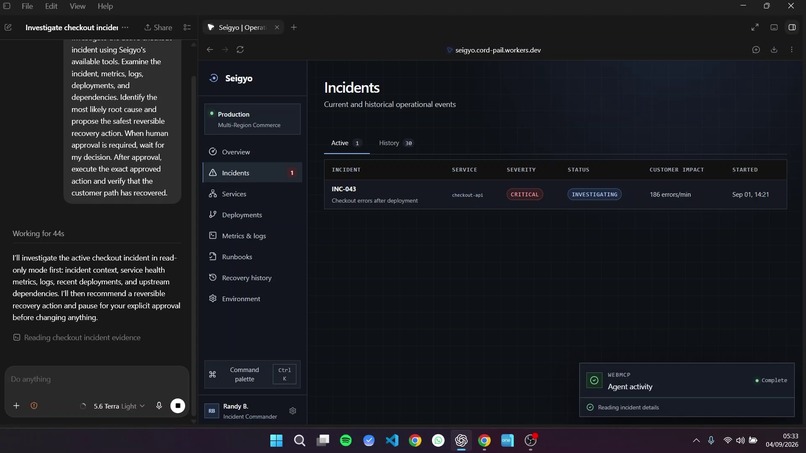Click the Randy B. user avatar
The width and height of the screenshot is (806, 453).
(x=211, y=411)
